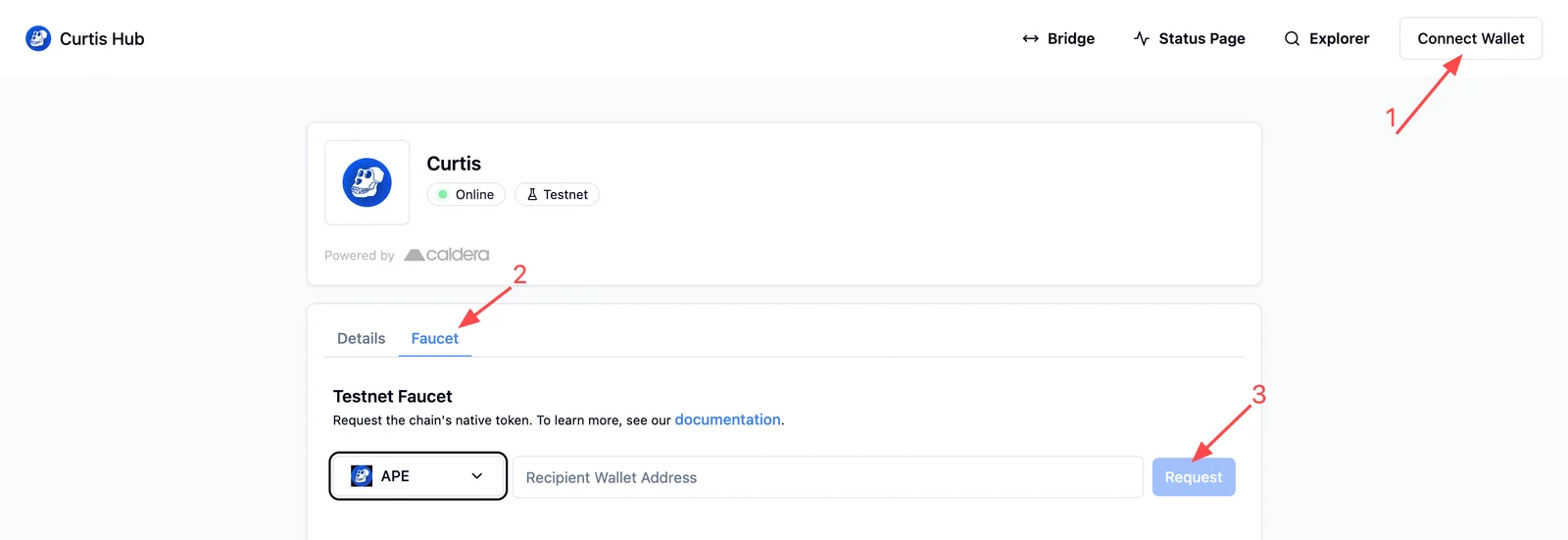Focus the Recipient Wallet Address field
This screenshot has height=540, width=1568.
click(x=828, y=477)
